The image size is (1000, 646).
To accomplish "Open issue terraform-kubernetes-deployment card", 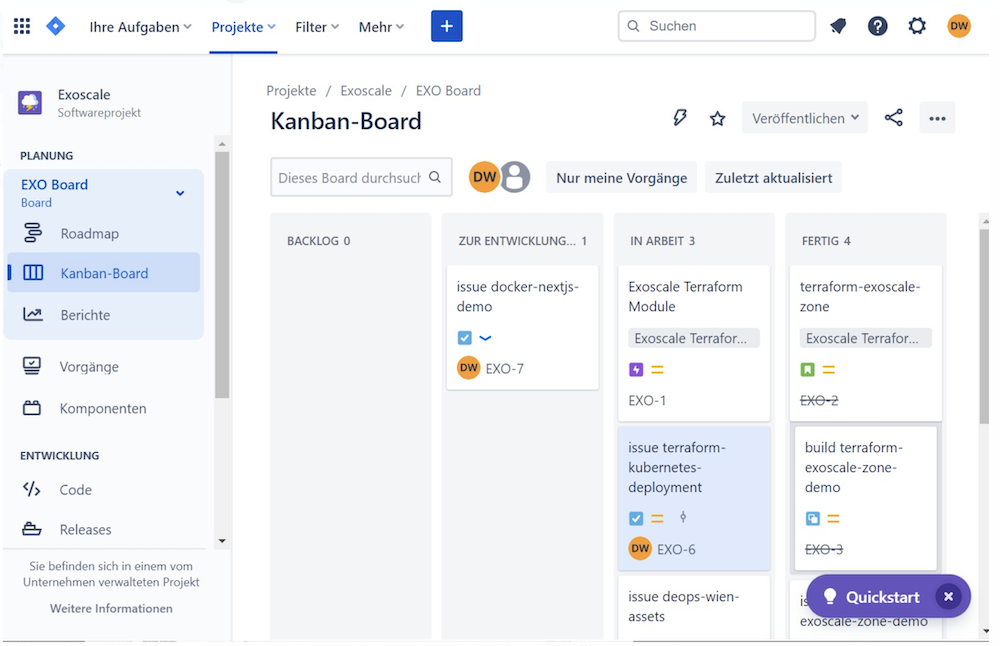I will pyautogui.click(x=694, y=498).
